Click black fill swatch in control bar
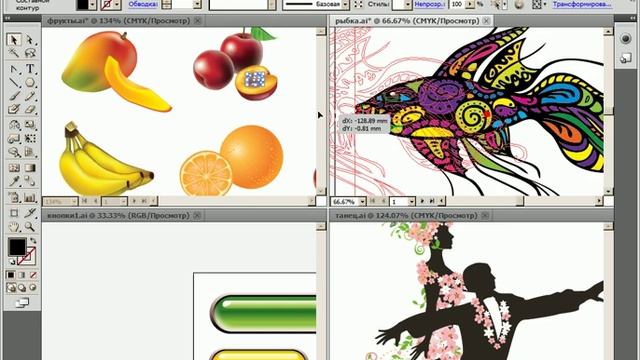This screenshot has width=640, height=360. [82, 4]
